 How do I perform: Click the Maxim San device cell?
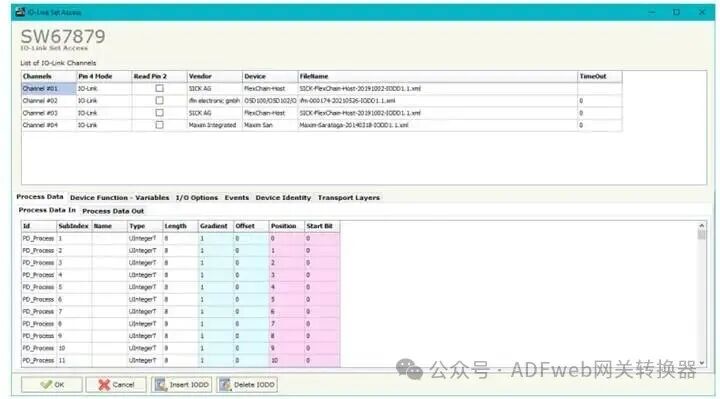(x=270, y=125)
